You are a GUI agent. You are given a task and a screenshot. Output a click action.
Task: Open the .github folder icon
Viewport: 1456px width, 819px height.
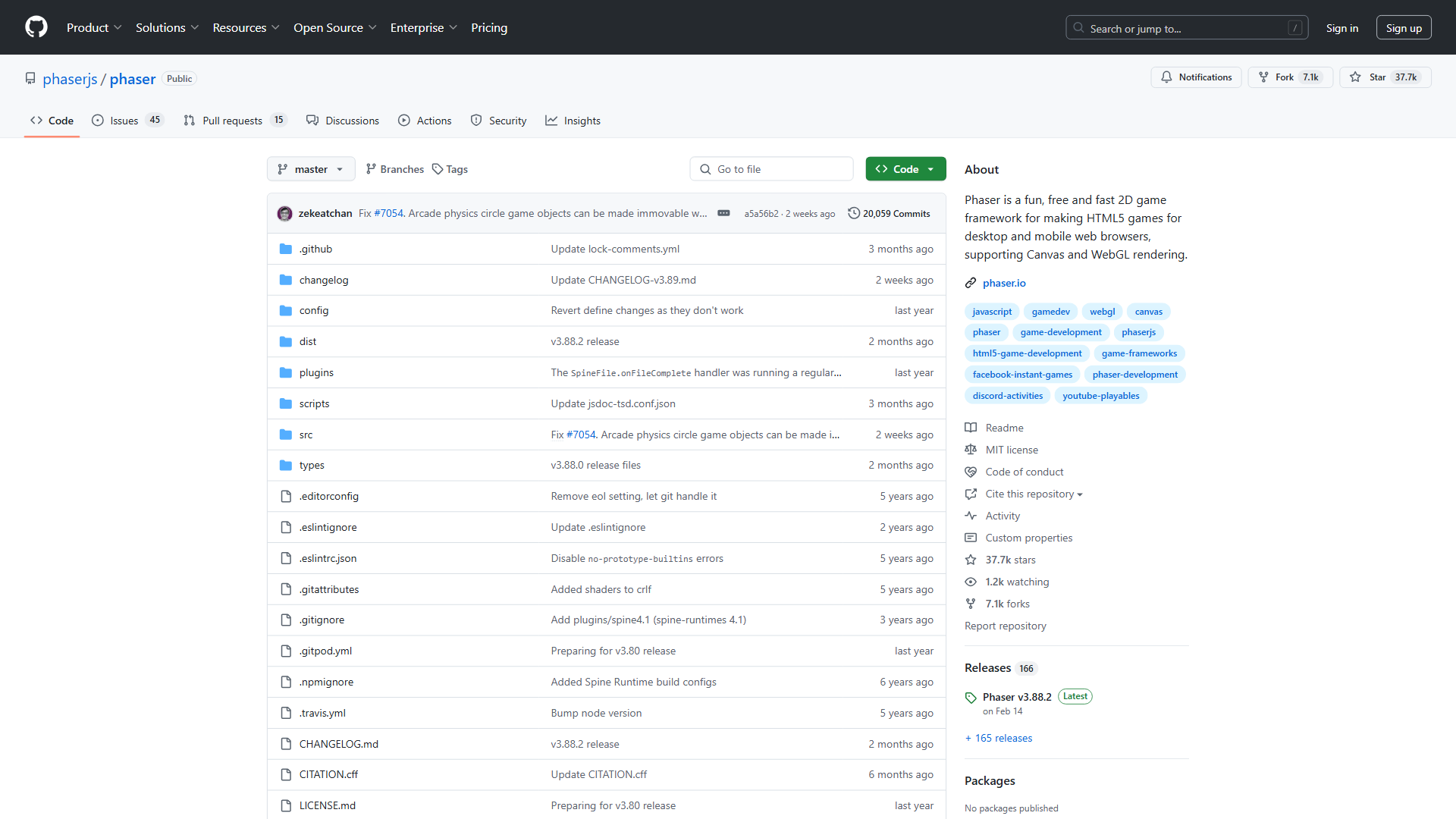286,249
